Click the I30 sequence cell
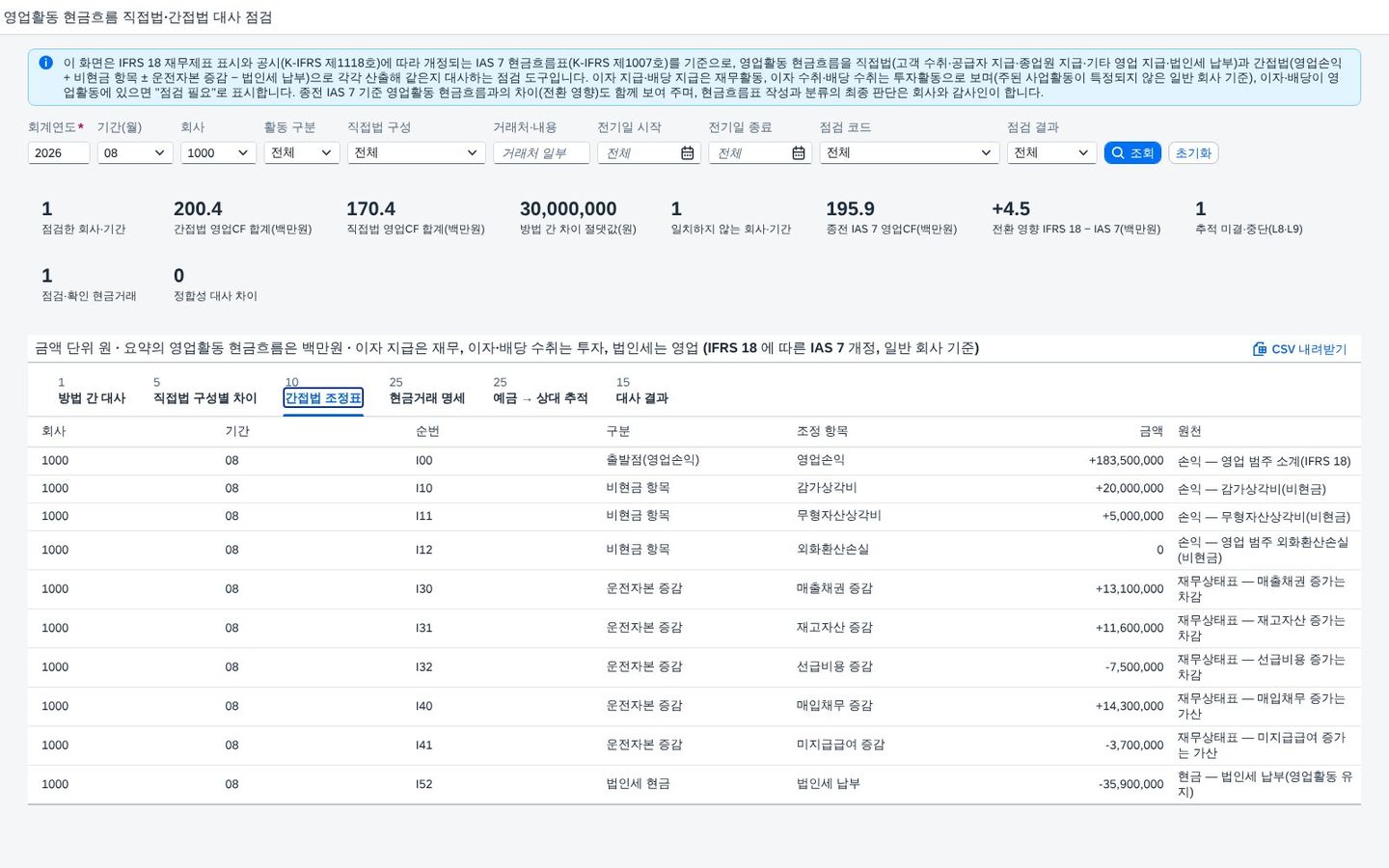Image resolution: width=1389 pixels, height=868 pixels. point(424,589)
